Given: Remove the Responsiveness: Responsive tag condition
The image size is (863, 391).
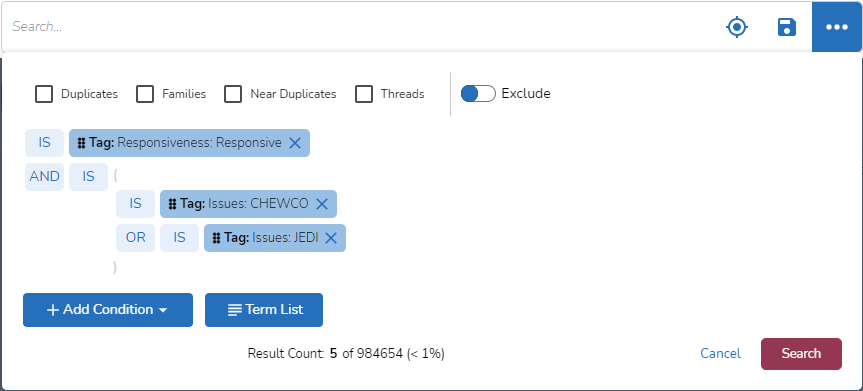Looking at the screenshot, I should (x=295, y=143).
